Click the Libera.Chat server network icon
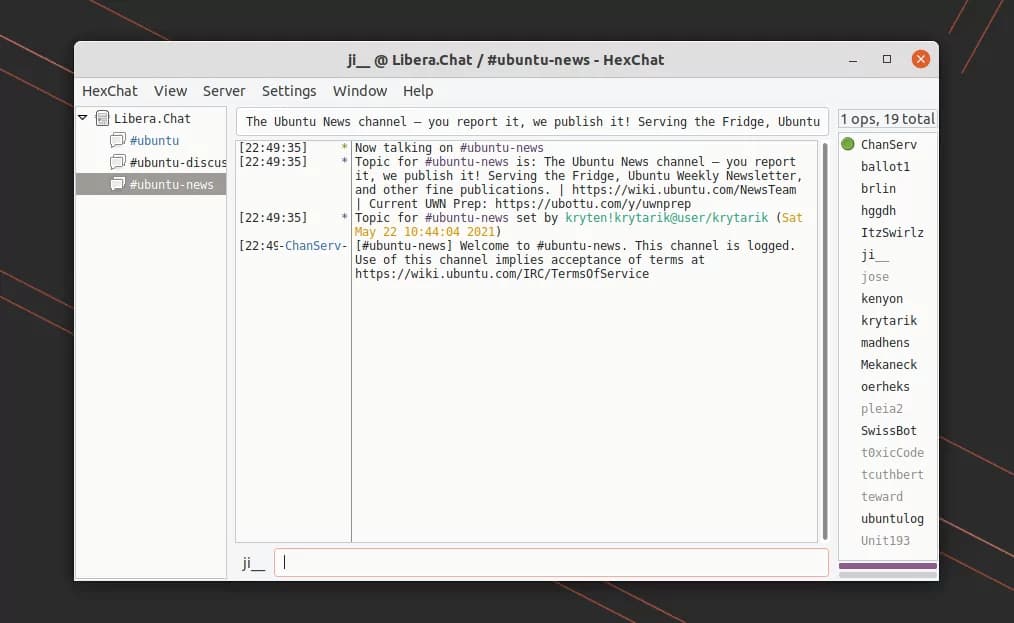1014x623 pixels. [x=102, y=119]
